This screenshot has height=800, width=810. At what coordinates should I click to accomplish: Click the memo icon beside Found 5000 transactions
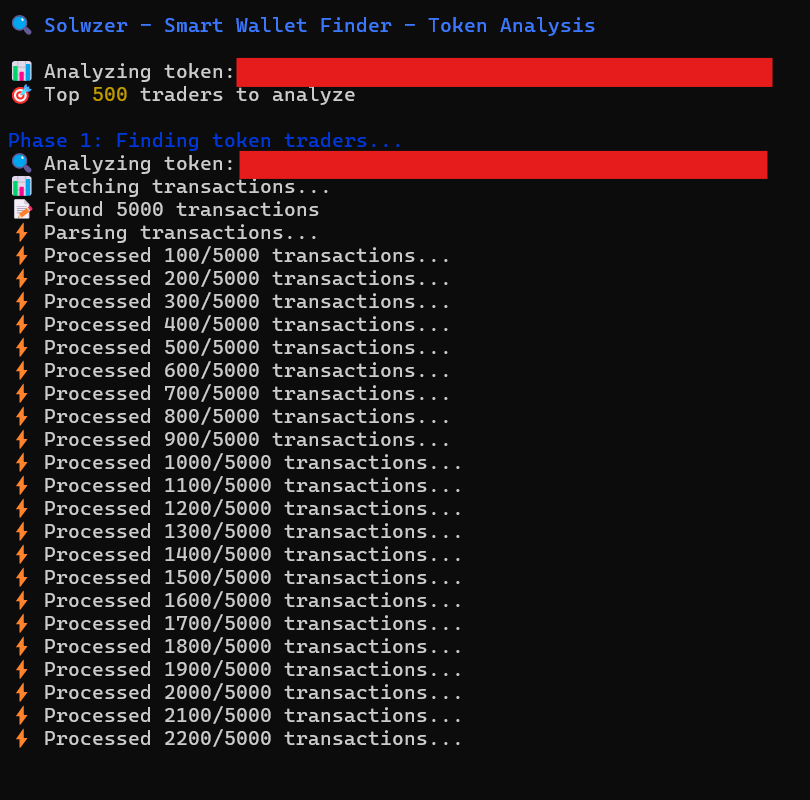[x=21, y=209]
